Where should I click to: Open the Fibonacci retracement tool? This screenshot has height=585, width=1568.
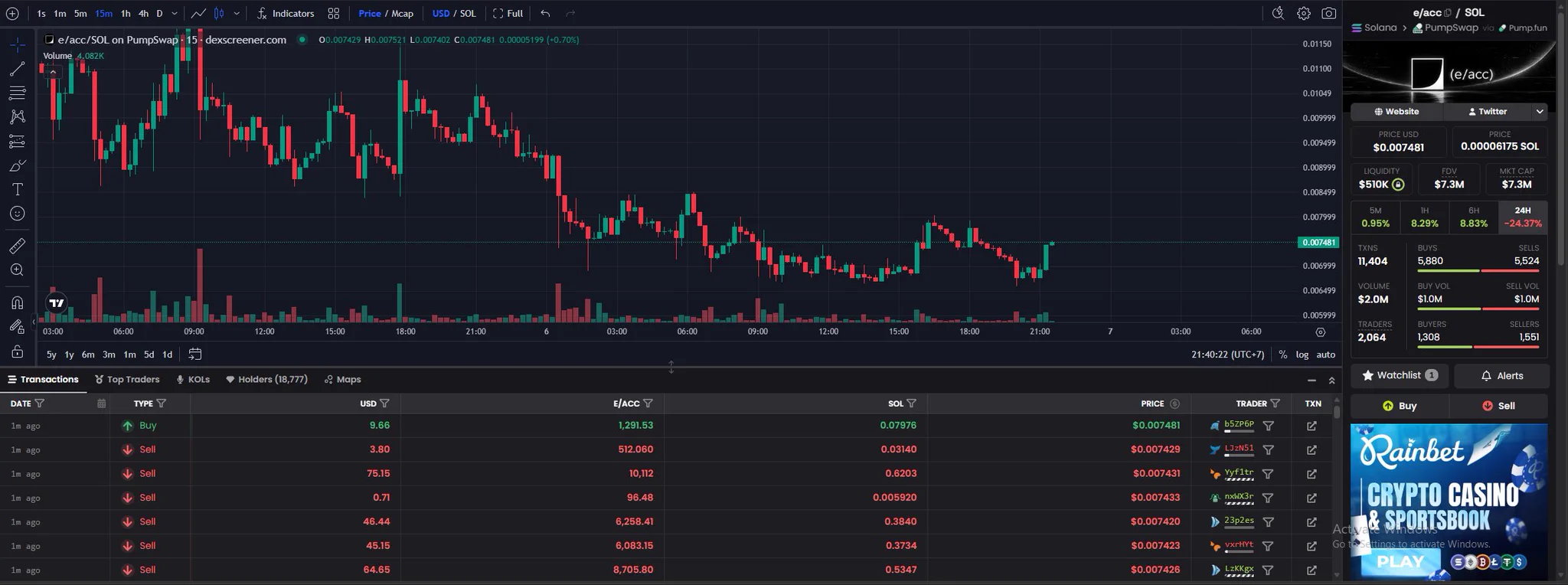point(17,93)
